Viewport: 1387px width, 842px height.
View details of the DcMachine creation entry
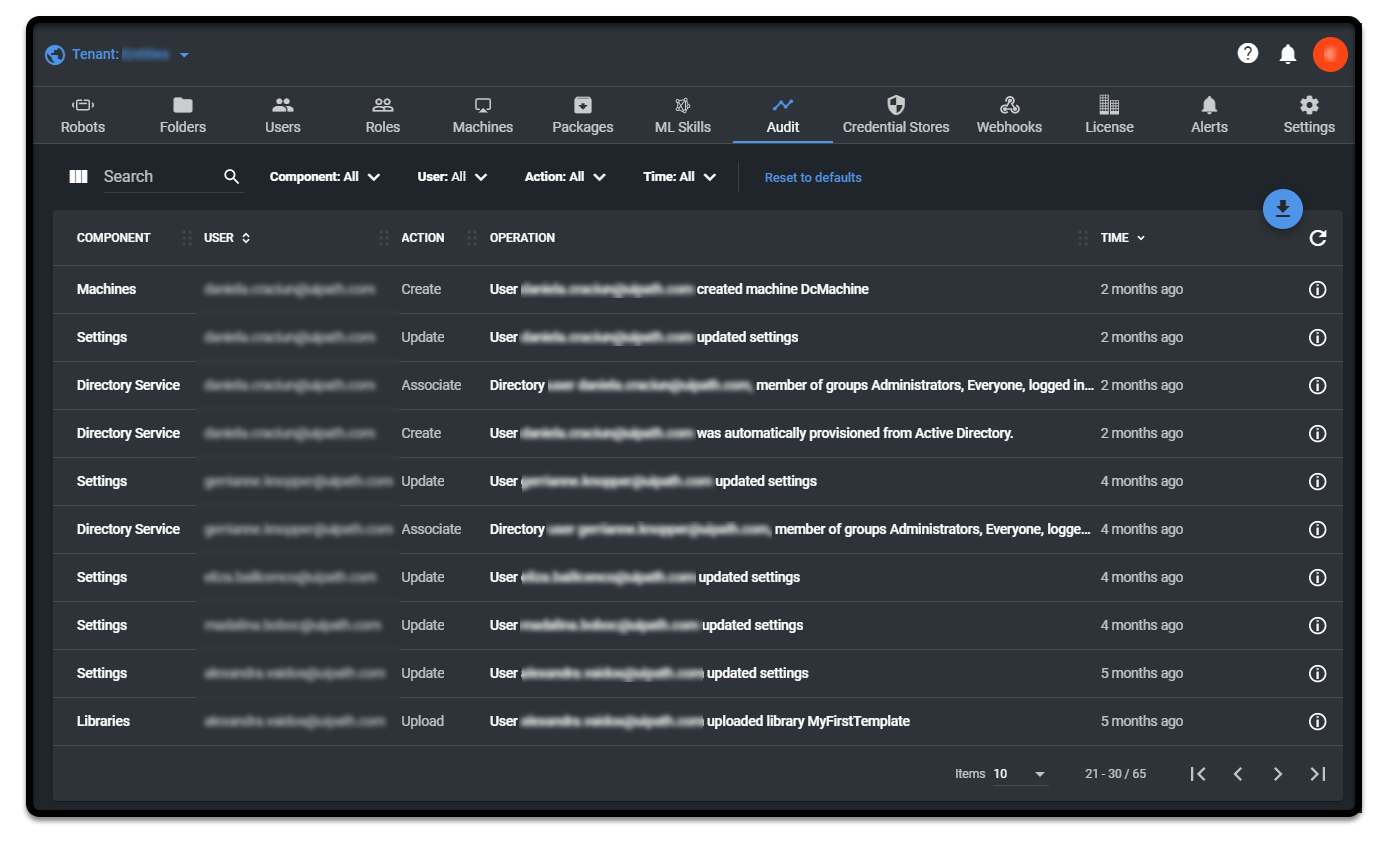click(1317, 289)
